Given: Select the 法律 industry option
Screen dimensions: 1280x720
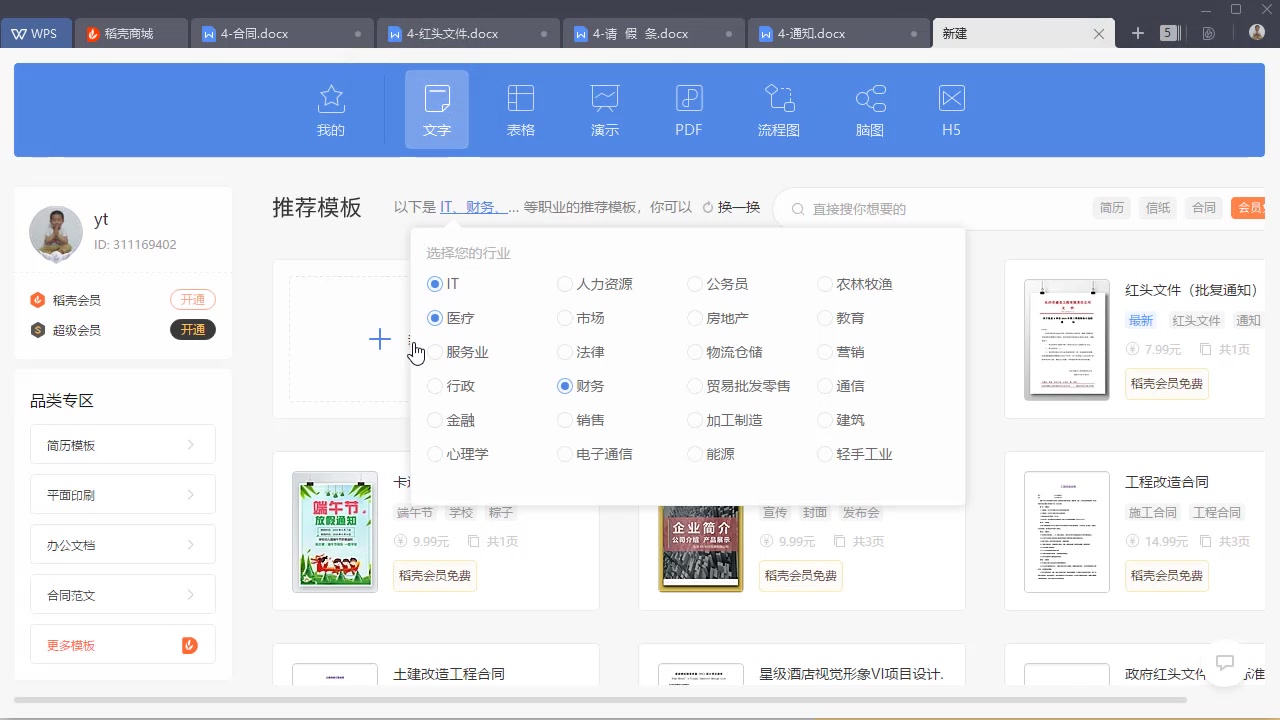Looking at the screenshot, I should (564, 352).
